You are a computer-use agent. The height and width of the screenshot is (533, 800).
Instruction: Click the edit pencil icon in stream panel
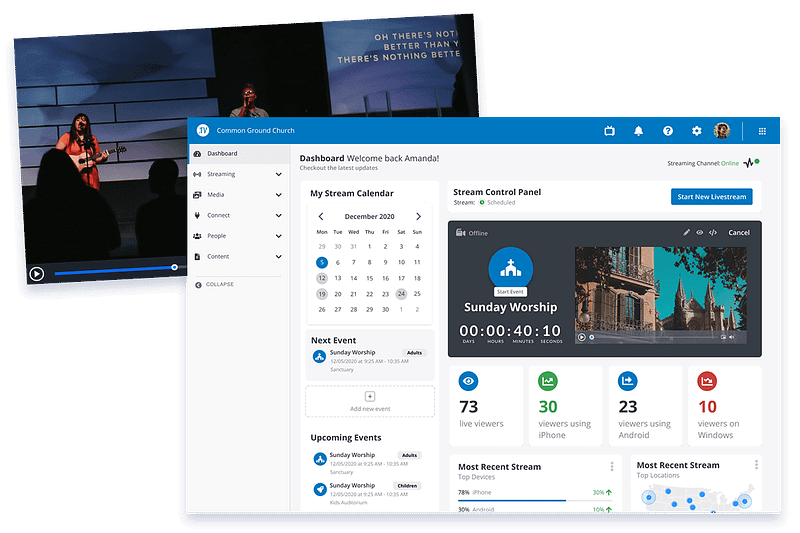[687, 233]
